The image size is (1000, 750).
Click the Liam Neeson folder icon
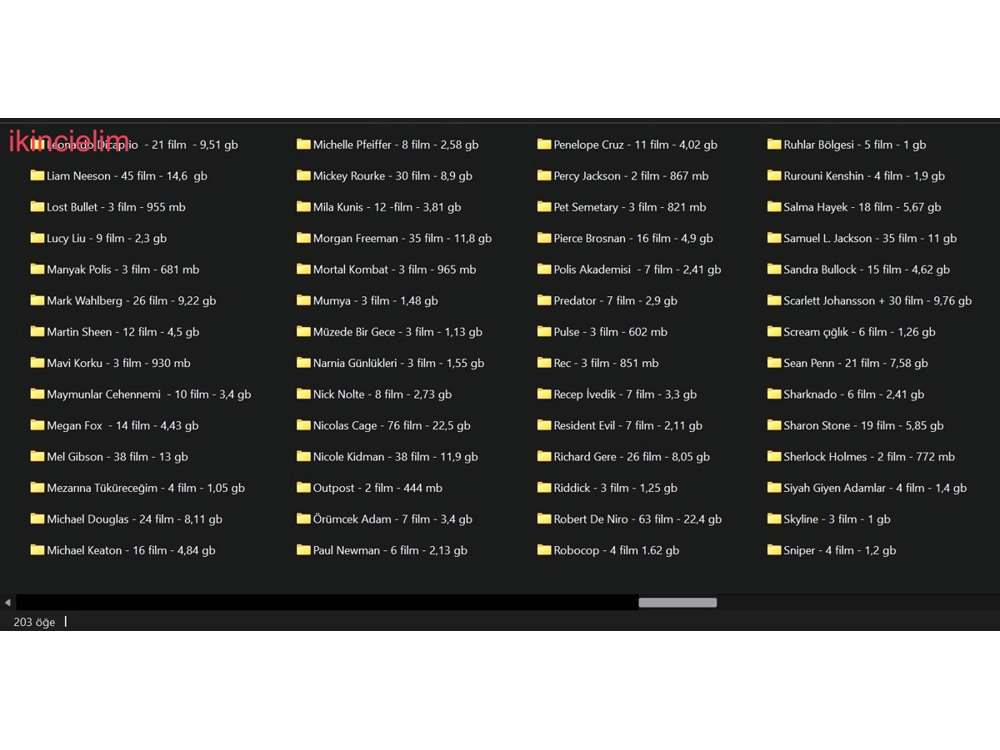pos(37,176)
